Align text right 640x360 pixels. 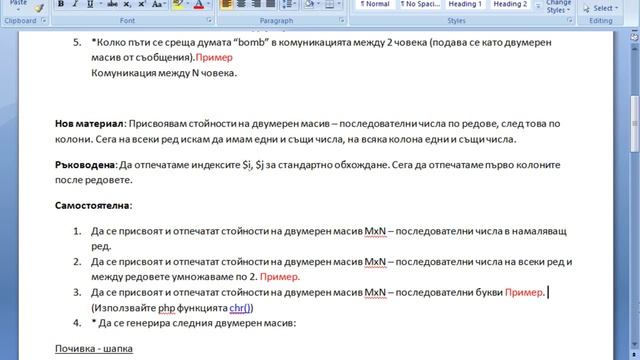pyautogui.click(x=256, y=4)
